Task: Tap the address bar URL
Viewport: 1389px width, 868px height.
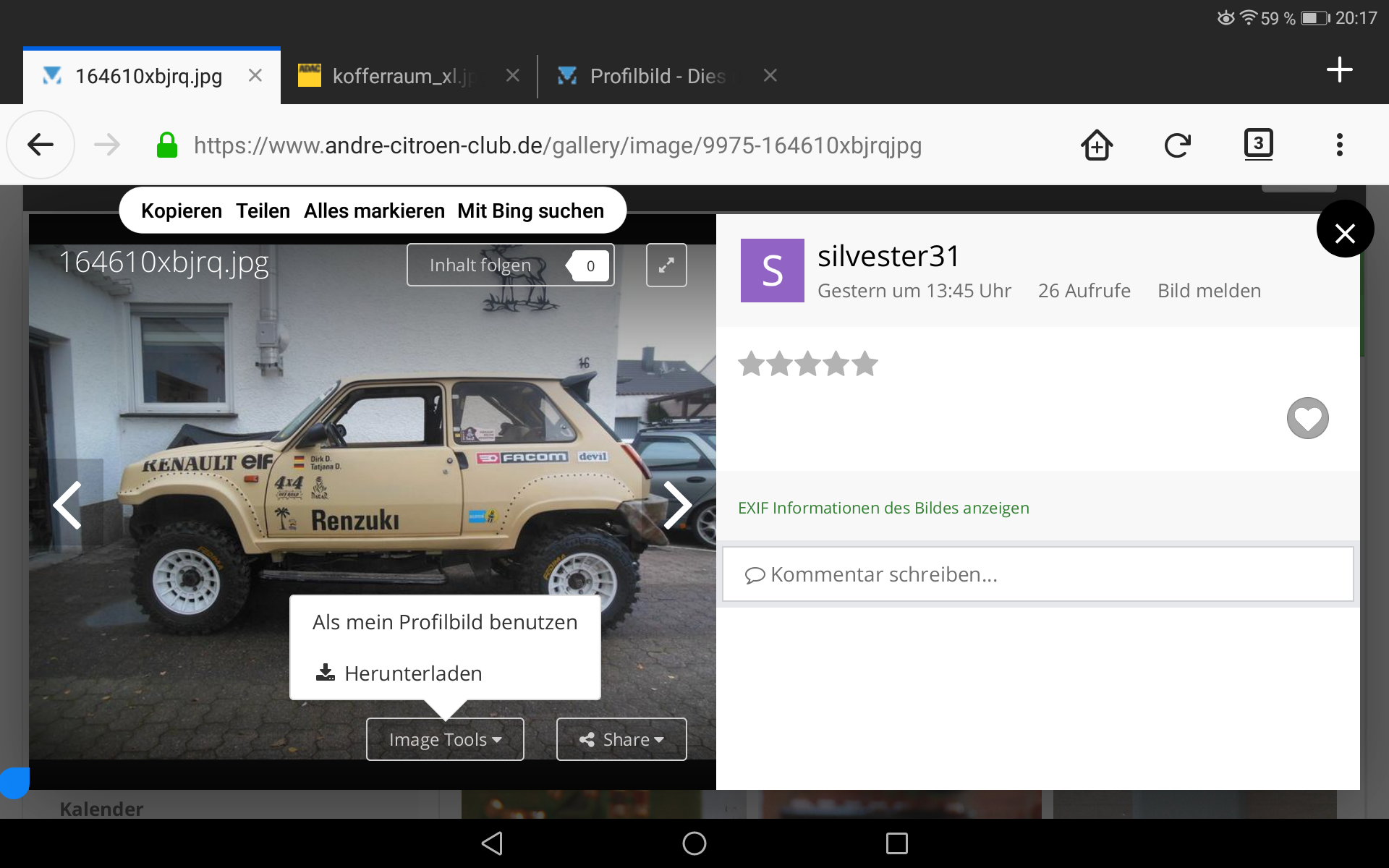Action: (557, 145)
